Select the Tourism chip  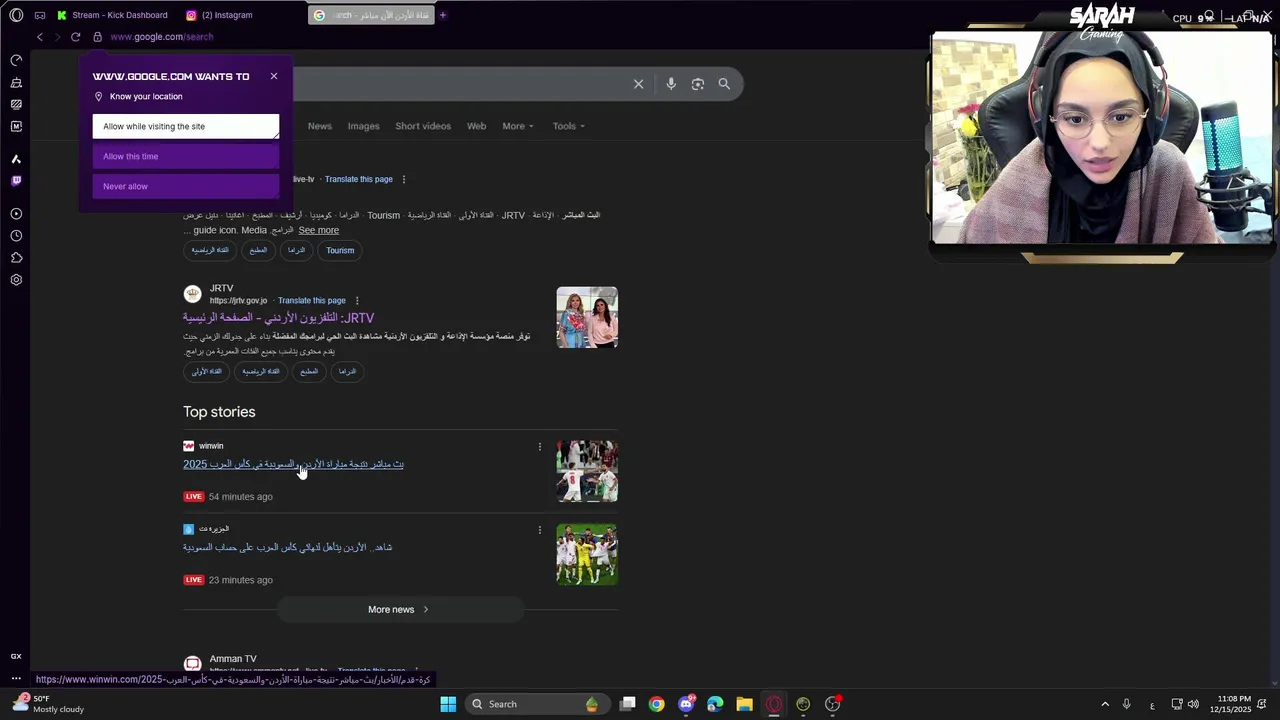pyautogui.click(x=340, y=250)
